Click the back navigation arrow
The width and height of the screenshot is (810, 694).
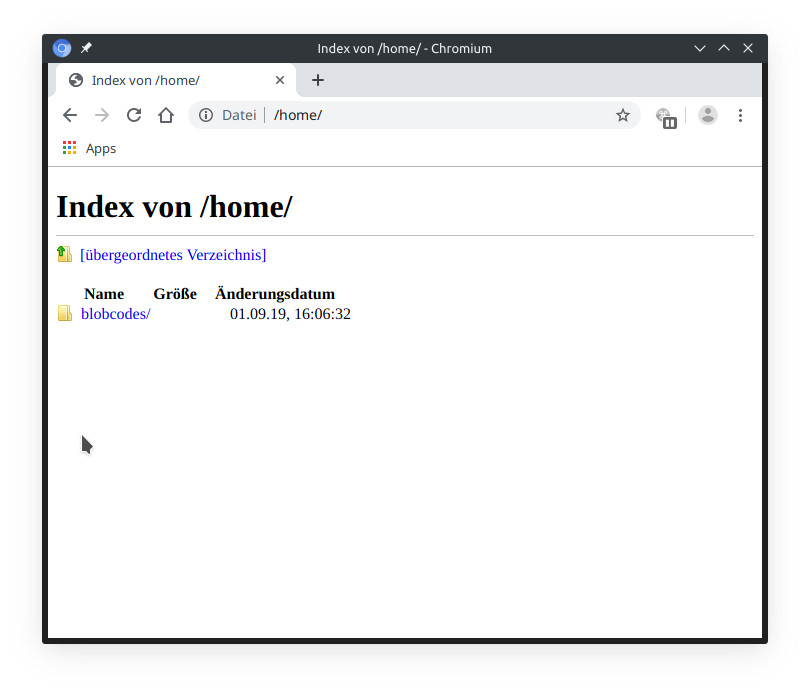point(70,115)
